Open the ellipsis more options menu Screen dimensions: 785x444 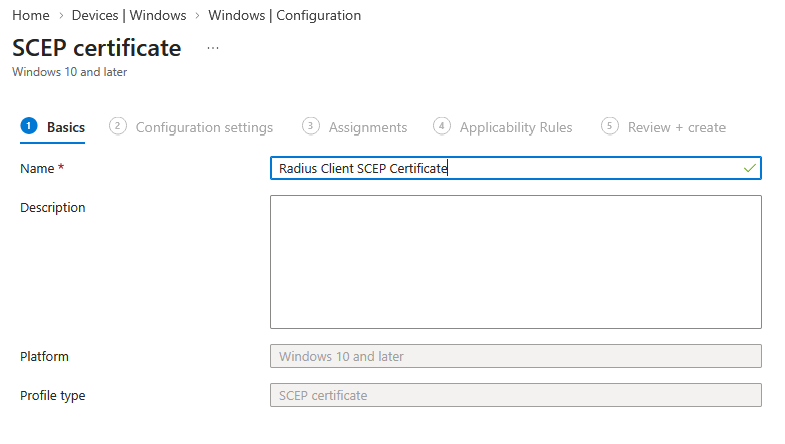[x=213, y=48]
